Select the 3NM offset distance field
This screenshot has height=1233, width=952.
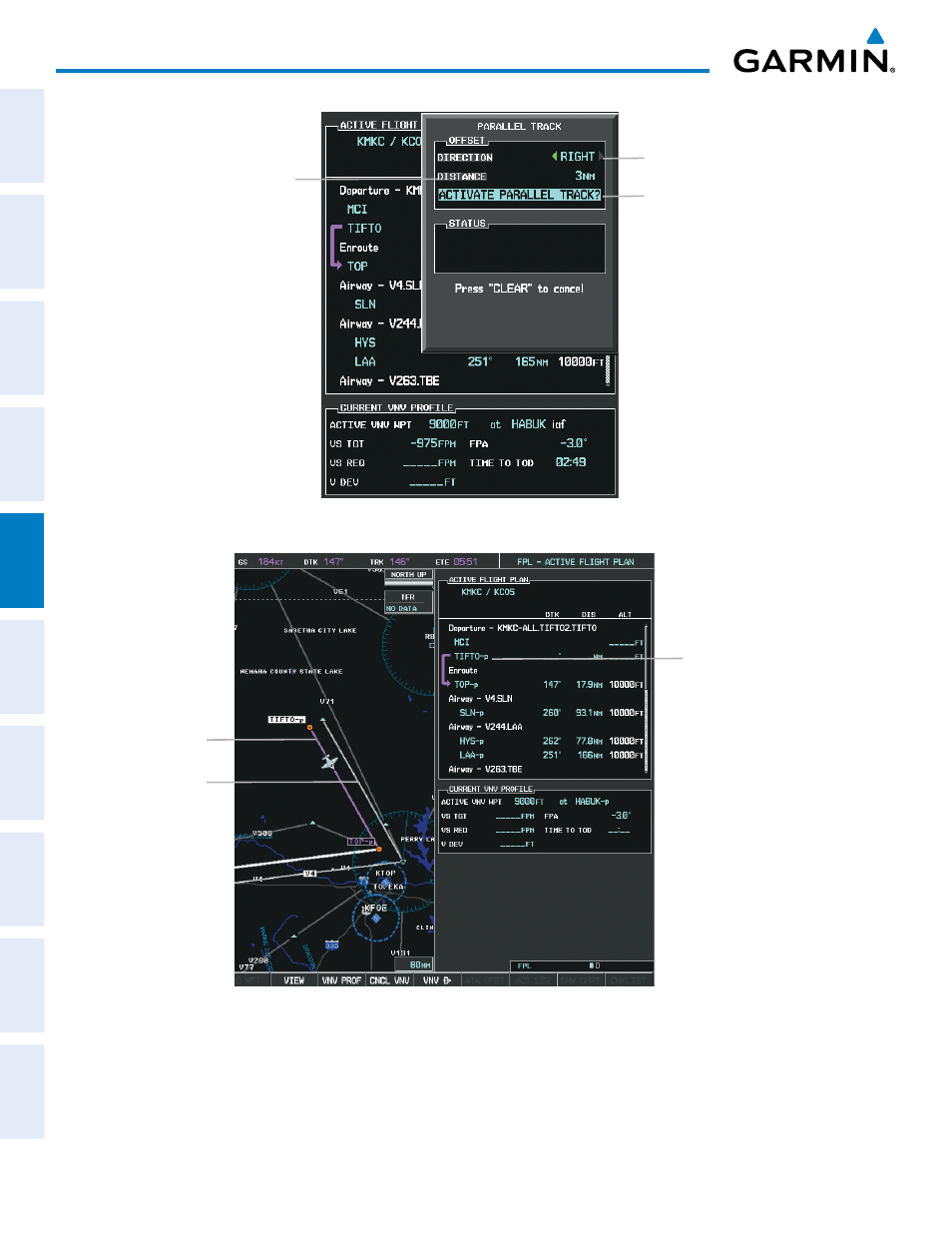tap(585, 176)
